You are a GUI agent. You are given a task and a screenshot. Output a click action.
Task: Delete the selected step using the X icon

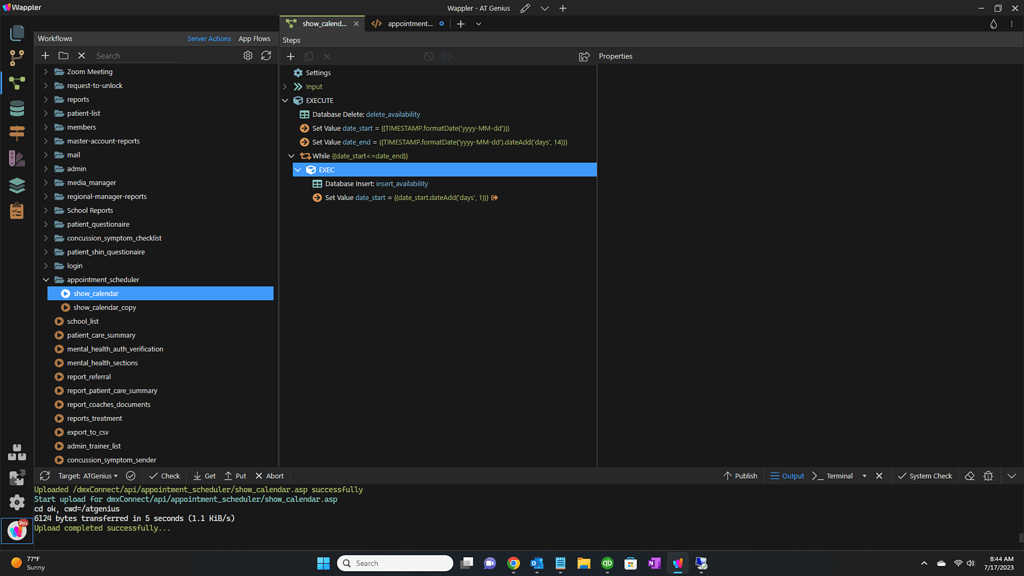[x=325, y=57]
